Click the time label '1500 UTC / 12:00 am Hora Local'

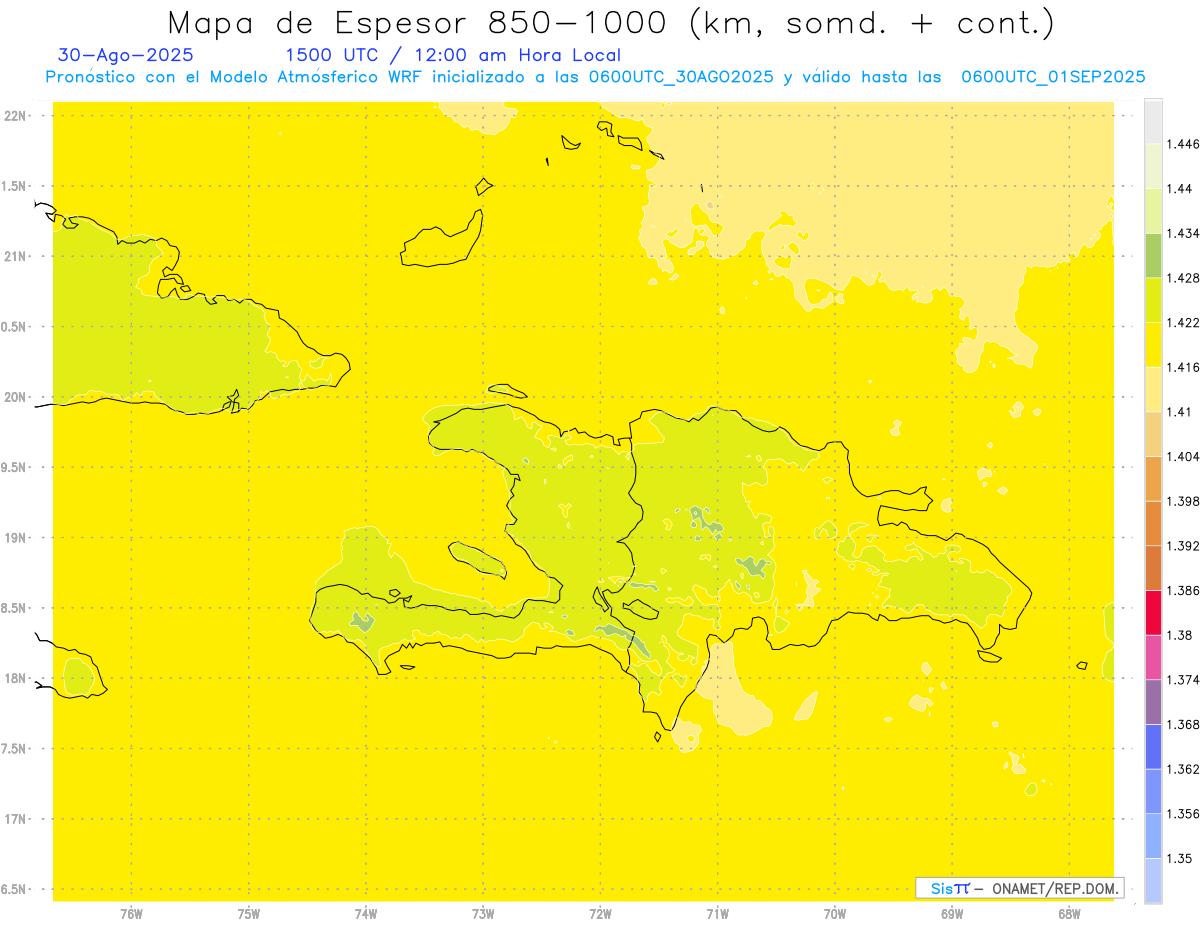point(453,56)
